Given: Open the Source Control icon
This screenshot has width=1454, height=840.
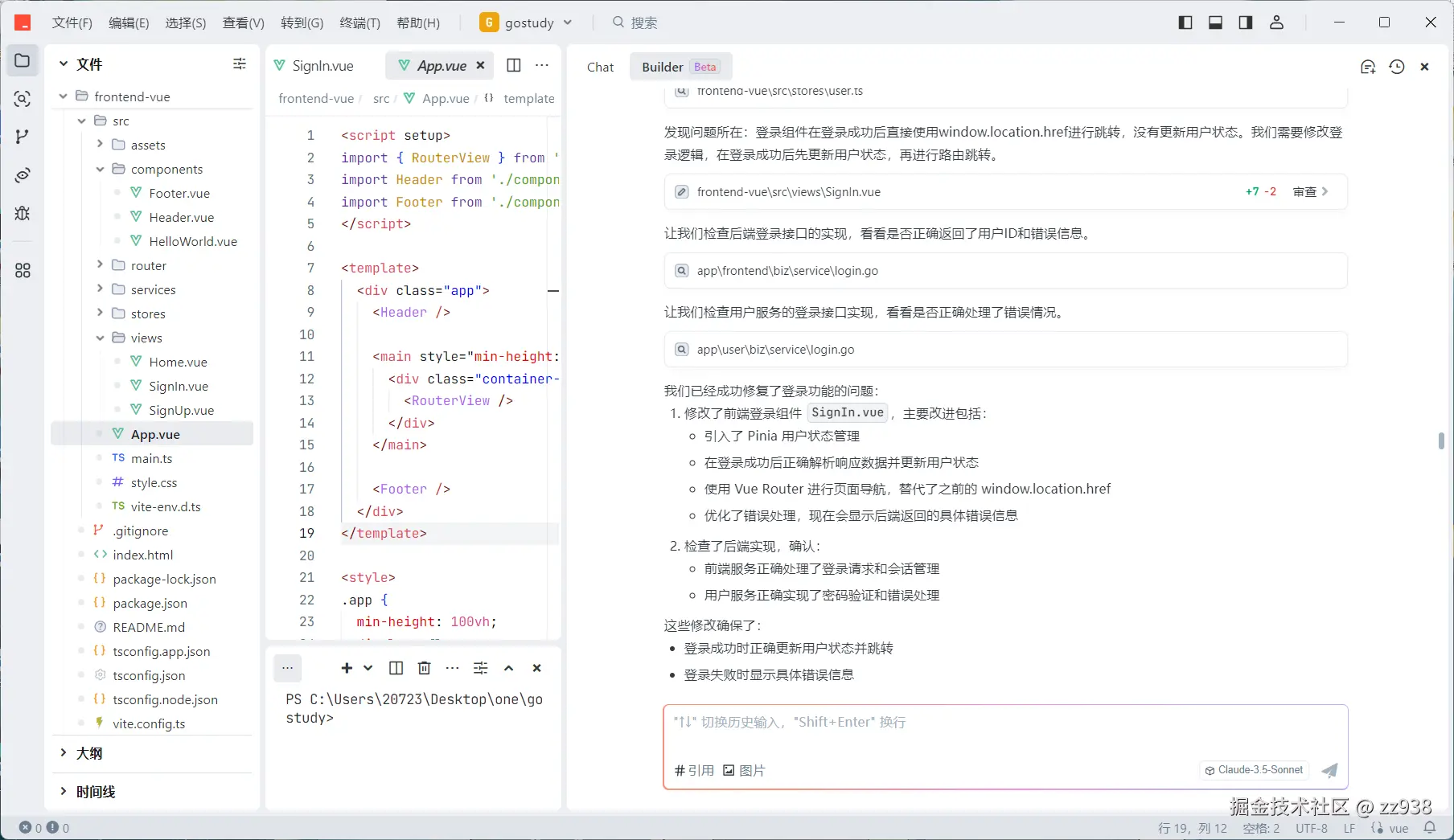Looking at the screenshot, I should [23, 137].
